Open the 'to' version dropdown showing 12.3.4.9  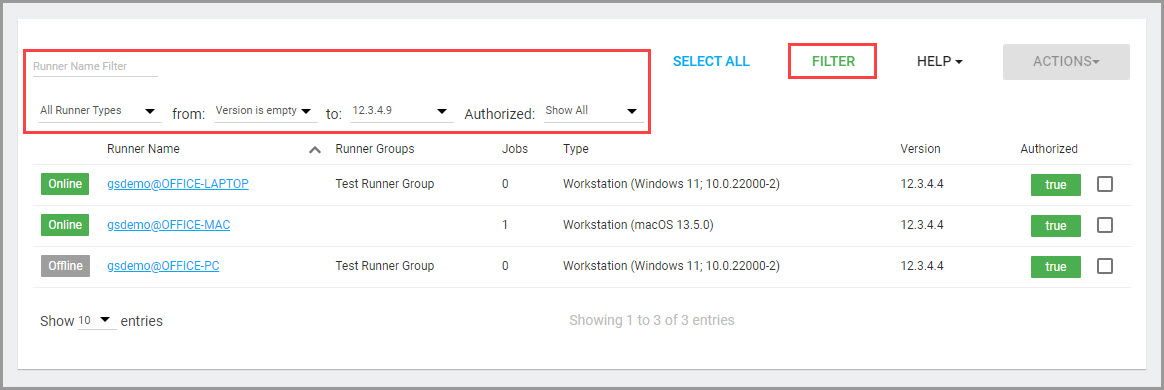(402, 111)
